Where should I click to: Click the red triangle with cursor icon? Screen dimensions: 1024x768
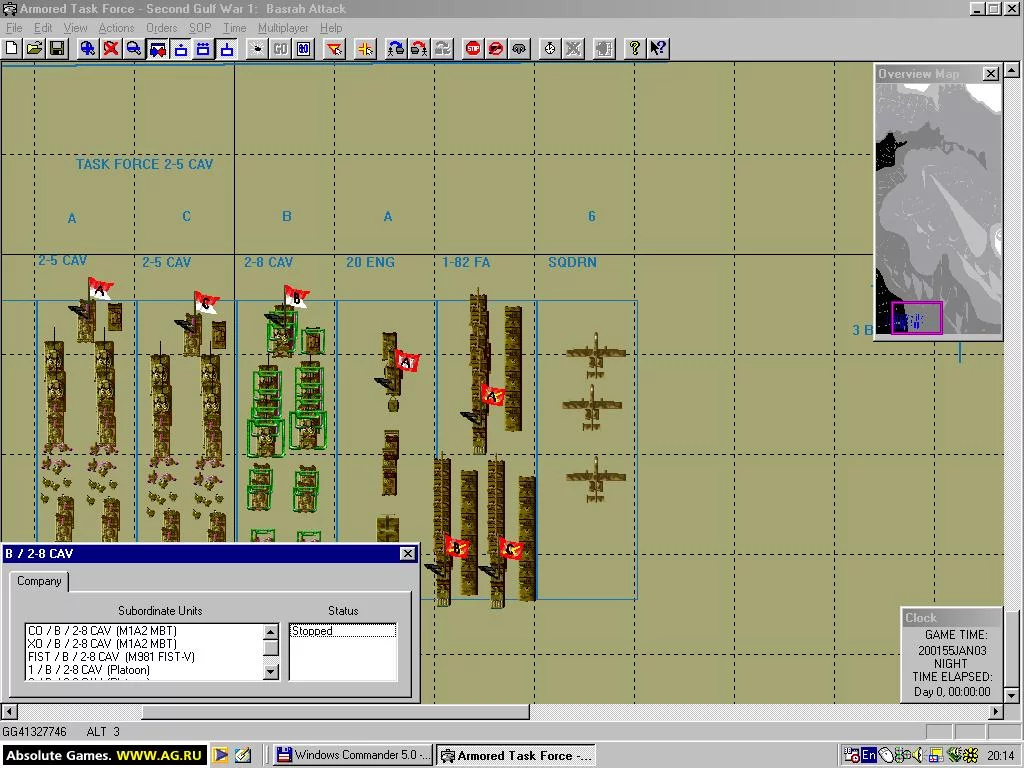(334, 48)
